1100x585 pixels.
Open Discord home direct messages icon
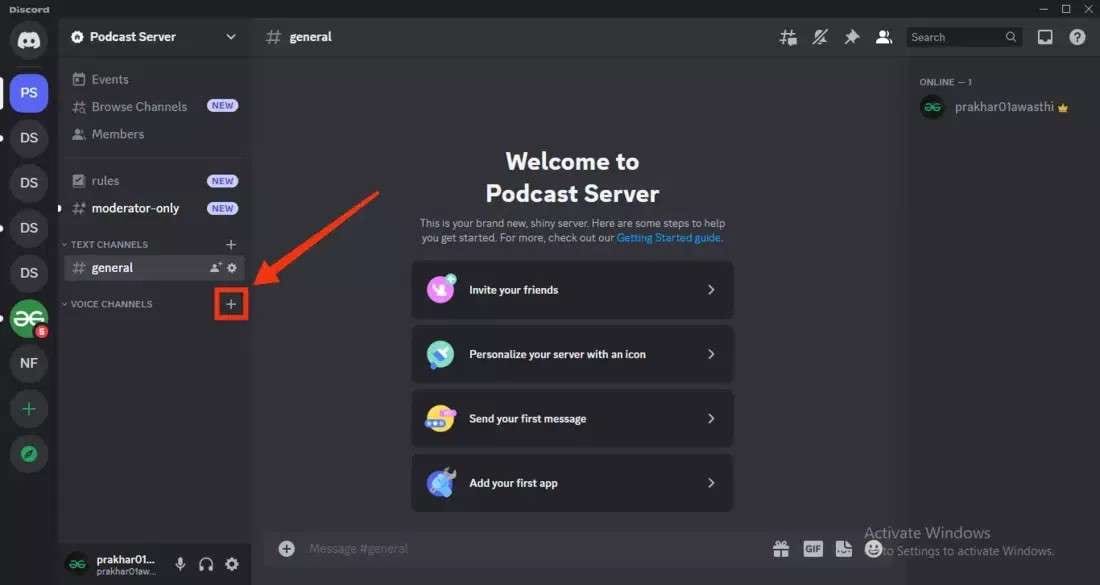coord(29,40)
